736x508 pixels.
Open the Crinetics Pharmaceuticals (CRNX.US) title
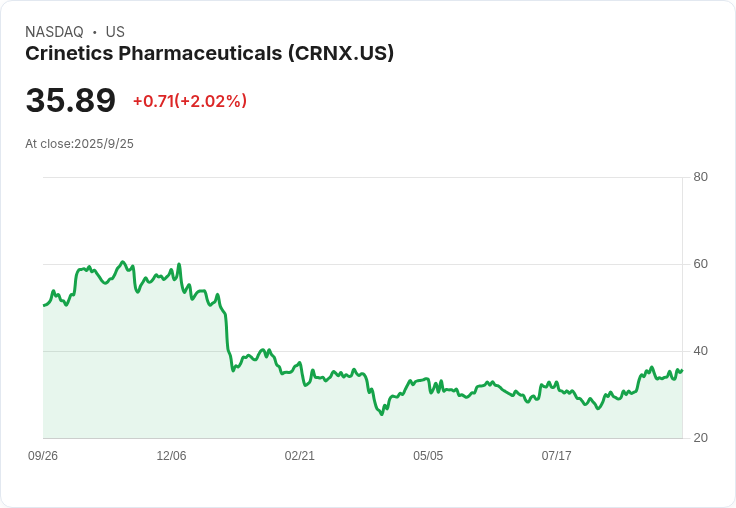click(x=209, y=54)
